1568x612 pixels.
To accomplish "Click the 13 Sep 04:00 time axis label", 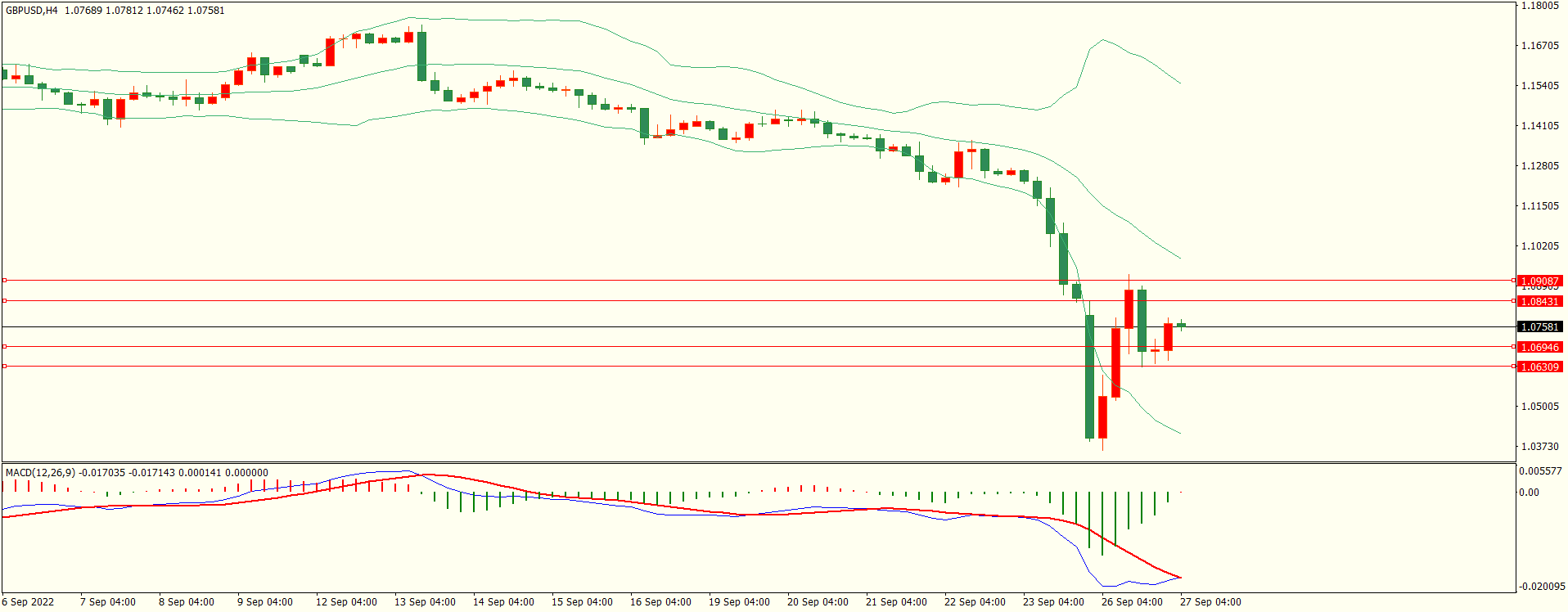I will click(425, 601).
